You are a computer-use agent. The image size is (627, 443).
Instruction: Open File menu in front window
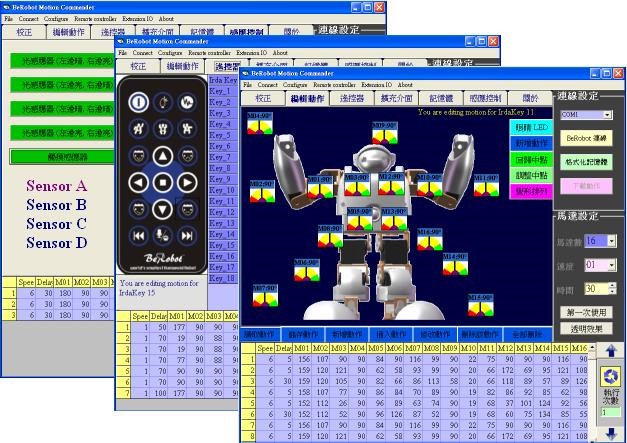coord(248,85)
